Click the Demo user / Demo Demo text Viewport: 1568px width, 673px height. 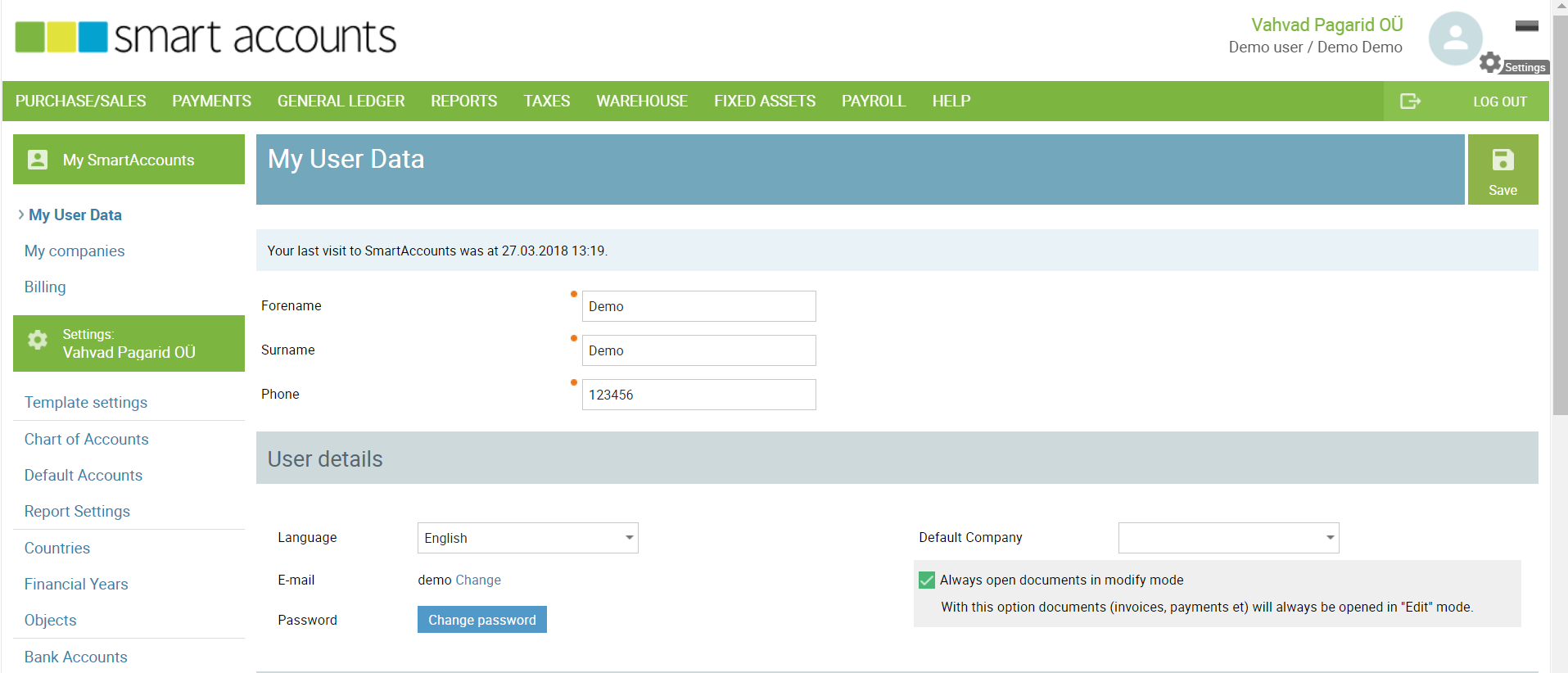click(x=1316, y=47)
